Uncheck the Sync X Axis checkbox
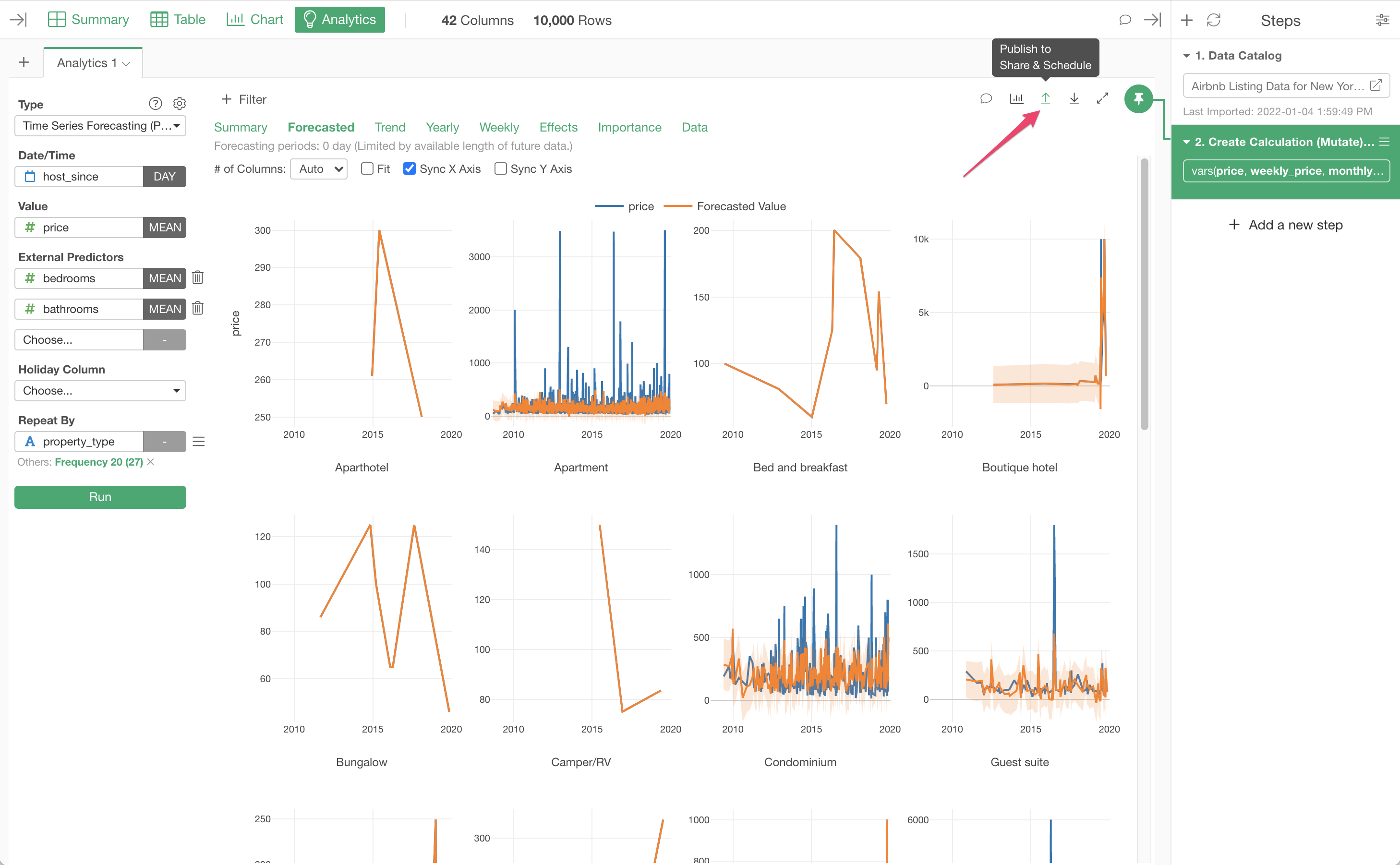The width and height of the screenshot is (1400, 865). pyautogui.click(x=409, y=169)
